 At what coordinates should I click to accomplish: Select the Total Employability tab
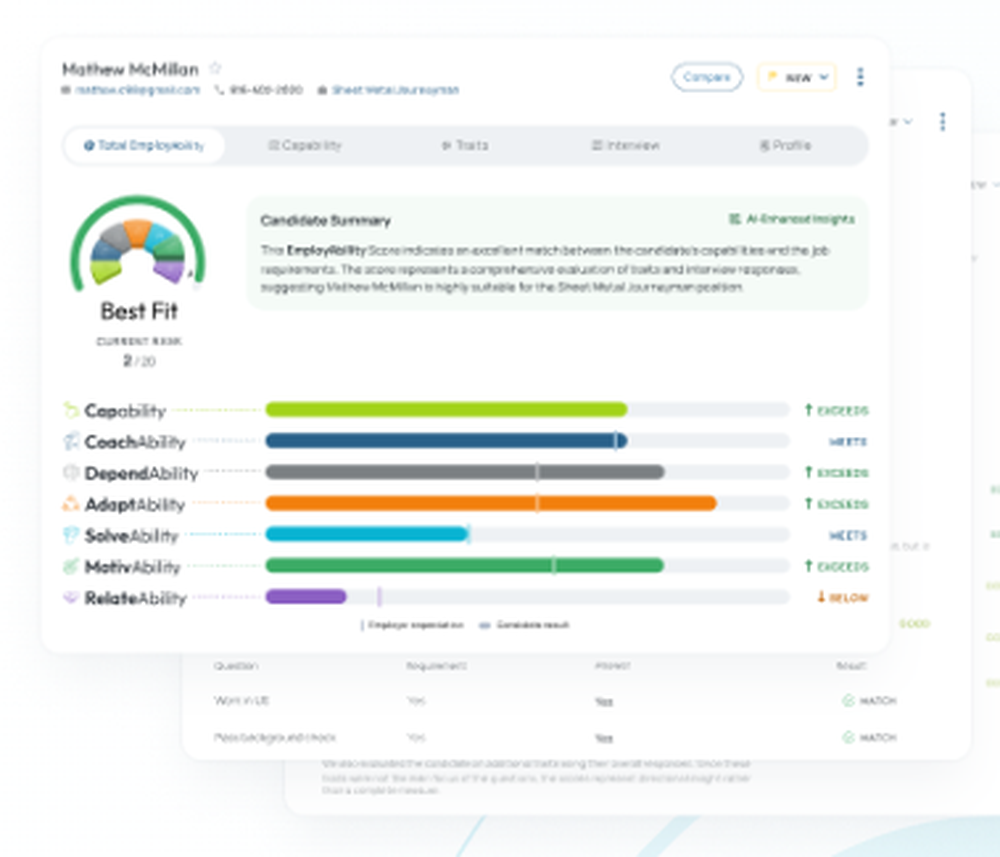(x=144, y=145)
